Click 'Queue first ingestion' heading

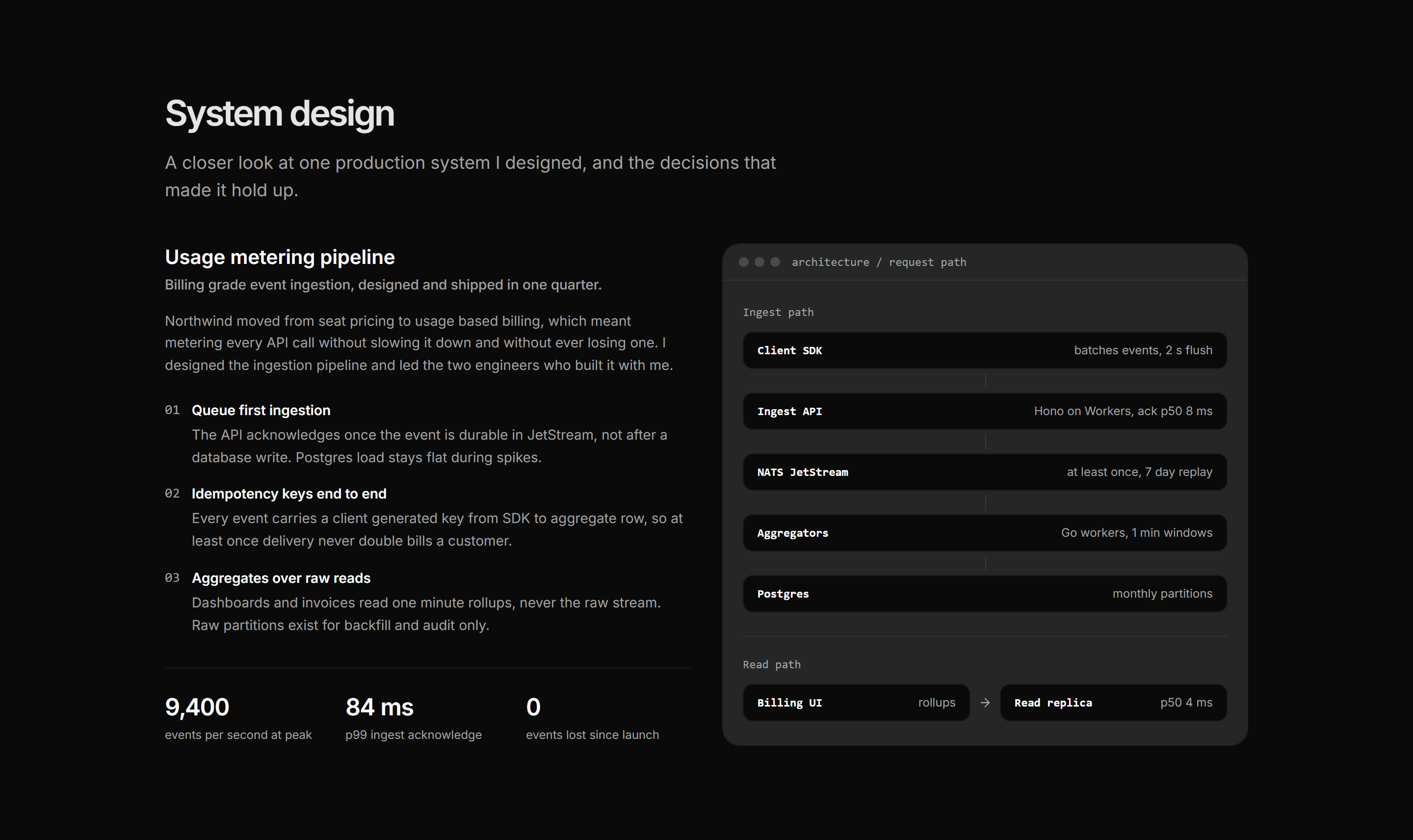pyautogui.click(x=261, y=410)
